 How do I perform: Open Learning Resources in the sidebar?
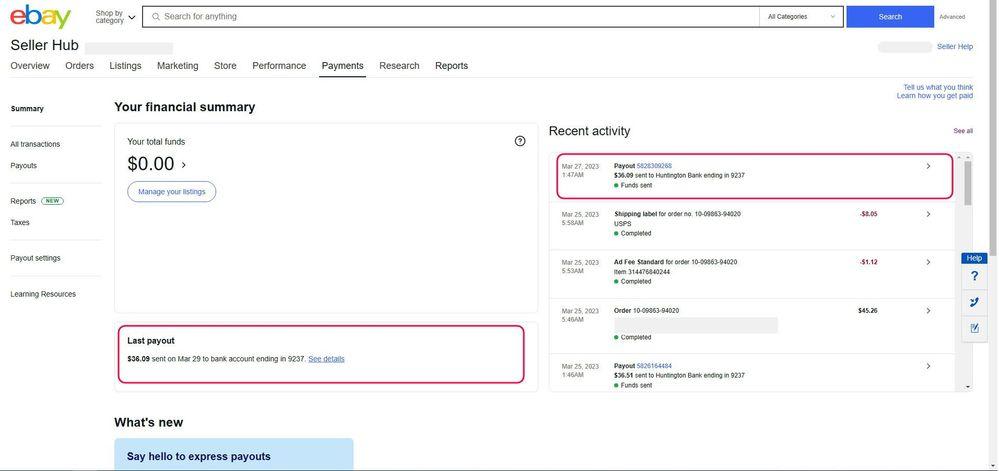point(43,294)
